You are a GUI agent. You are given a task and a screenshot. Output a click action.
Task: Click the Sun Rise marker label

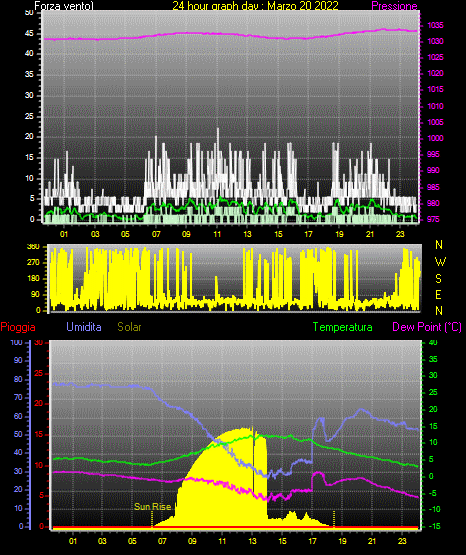click(153, 507)
